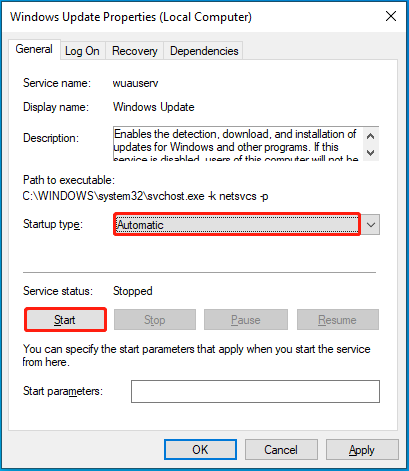The image size is (409, 471).
Task: Click inside the service Description text box
Action: click(x=238, y=144)
